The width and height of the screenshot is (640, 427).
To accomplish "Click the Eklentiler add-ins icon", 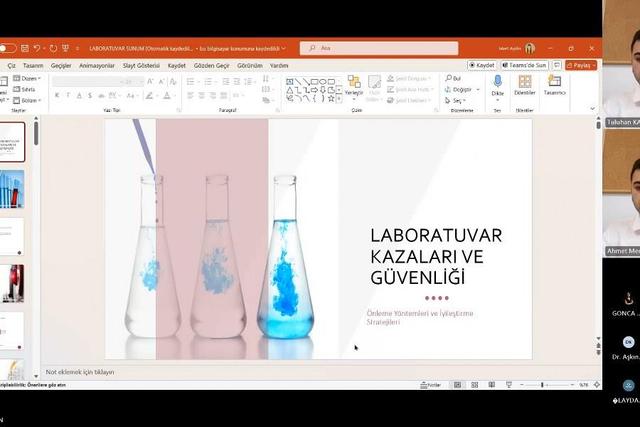I will (x=525, y=87).
